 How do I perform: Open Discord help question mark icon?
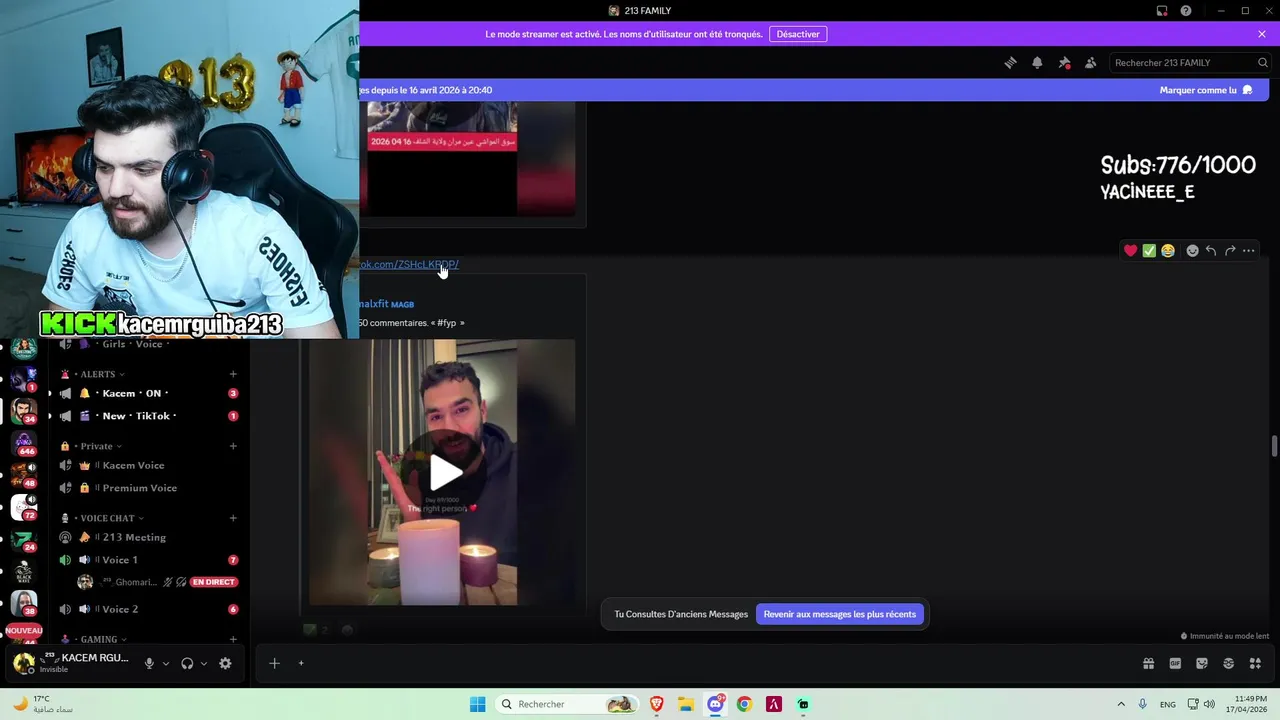[1186, 11]
